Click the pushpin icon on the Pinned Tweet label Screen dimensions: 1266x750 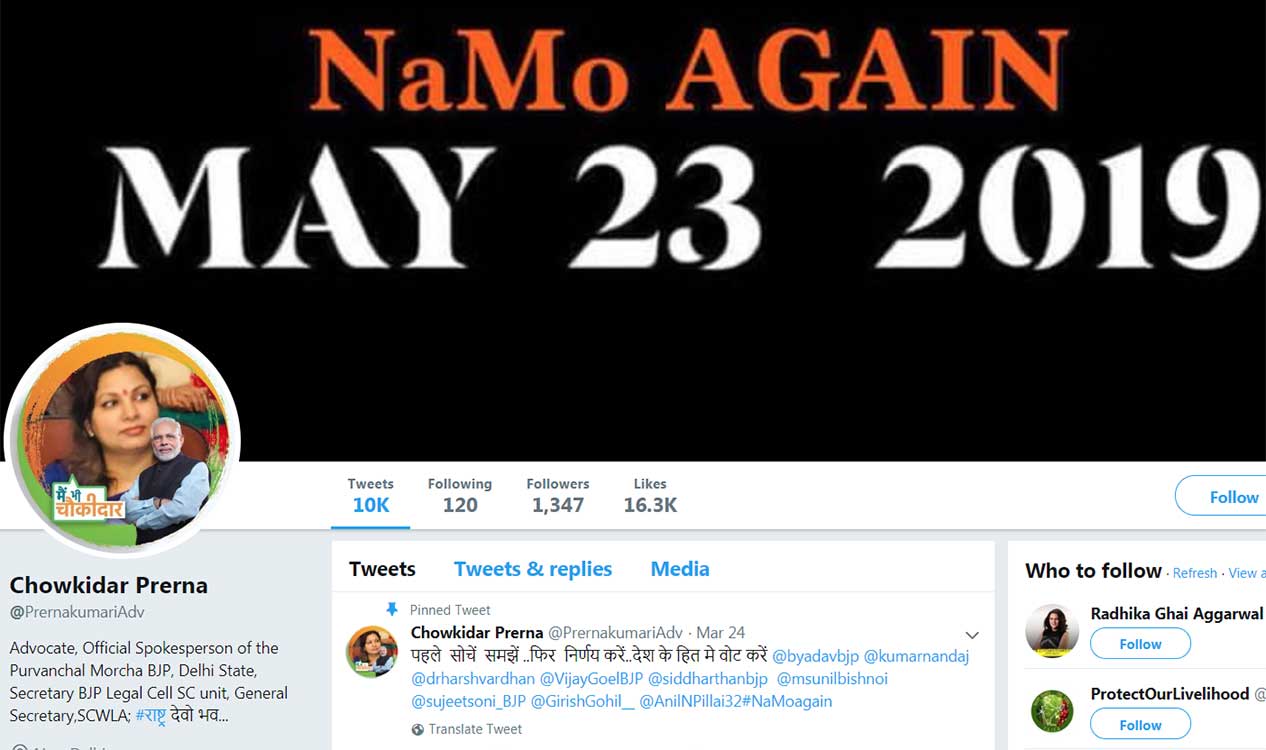click(392, 609)
